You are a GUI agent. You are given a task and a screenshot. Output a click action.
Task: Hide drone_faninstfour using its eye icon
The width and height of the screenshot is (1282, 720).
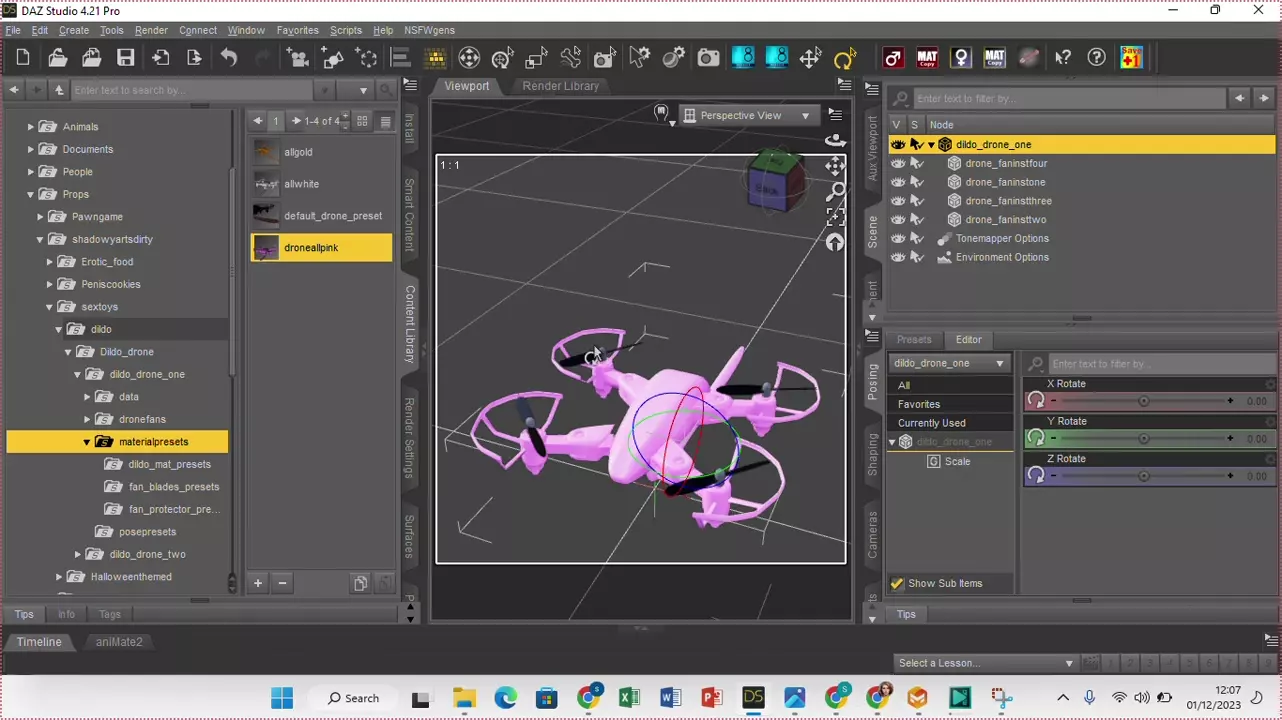tap(898, 163)
